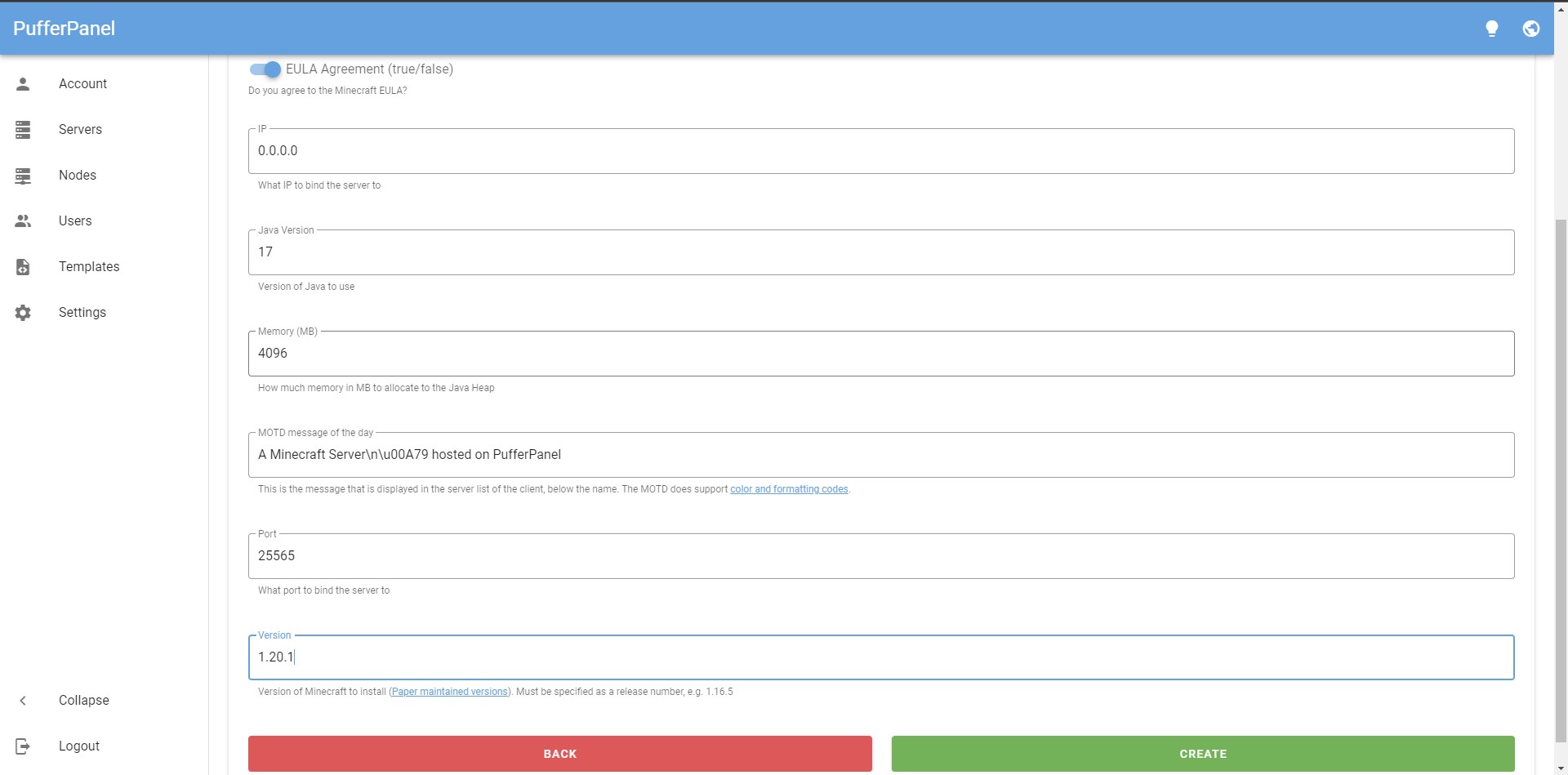Viewport: 1568px width, 775px height.
Task: Follow the Paper maintained versions link
Action: [448, 691]
